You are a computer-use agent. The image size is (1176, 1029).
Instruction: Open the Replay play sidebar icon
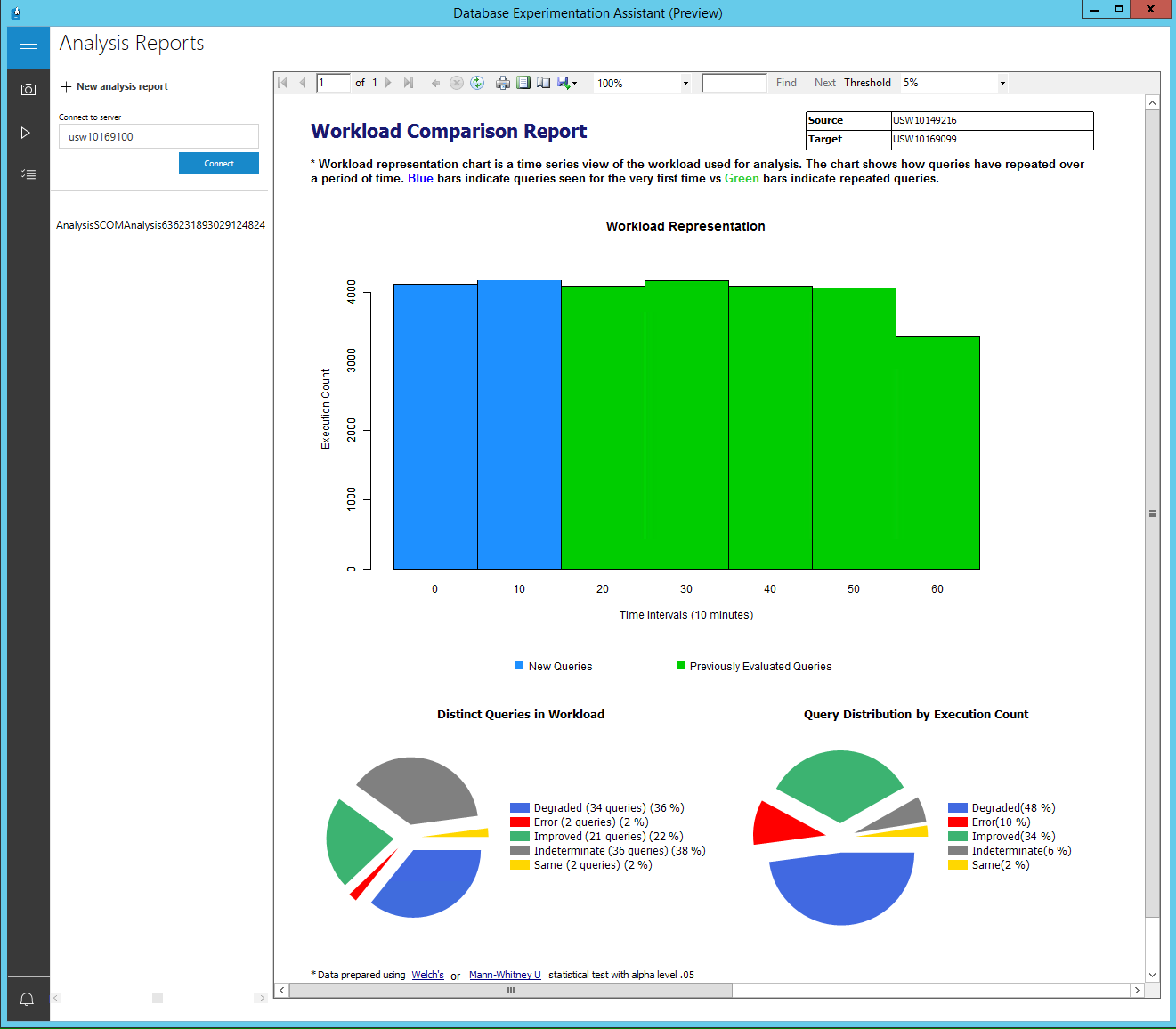point(26,133)
